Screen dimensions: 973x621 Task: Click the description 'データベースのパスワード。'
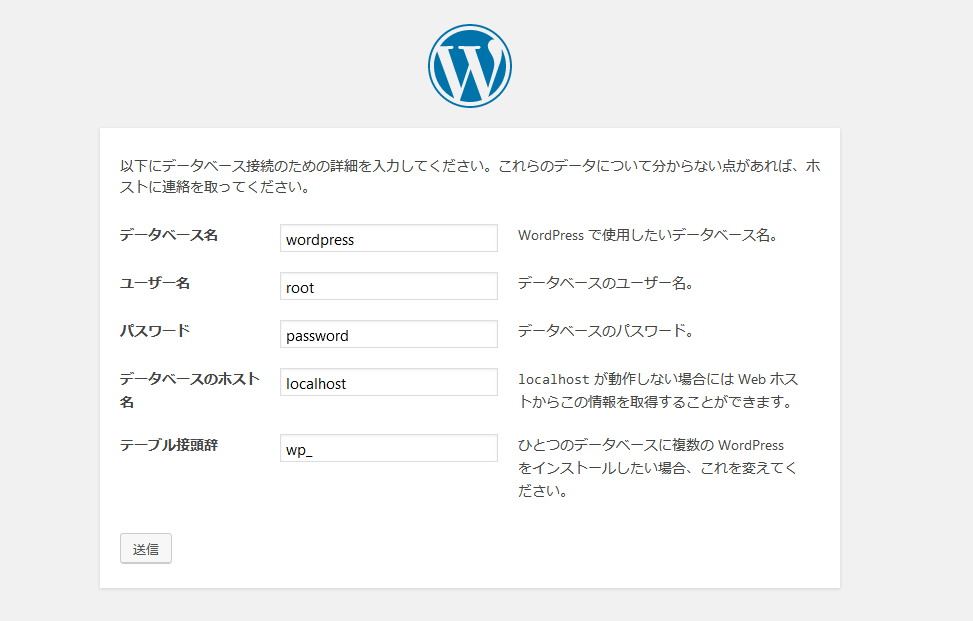pyautogui.click(x=606, y=331)
